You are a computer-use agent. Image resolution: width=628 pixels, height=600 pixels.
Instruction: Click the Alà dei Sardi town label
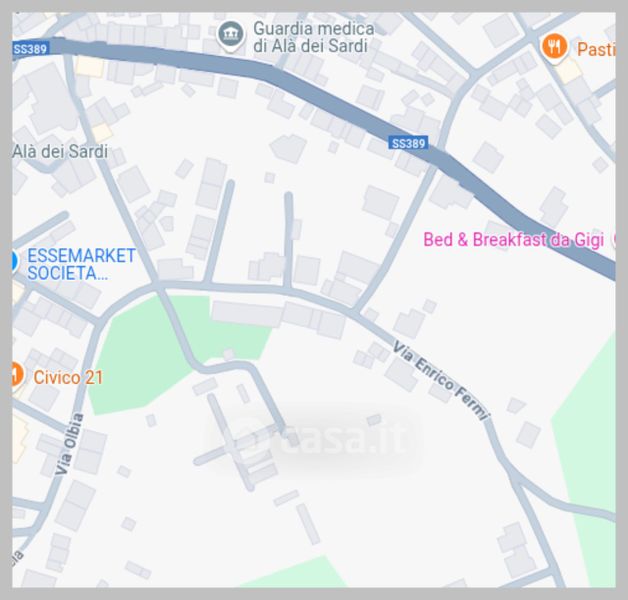pos(60,152)
